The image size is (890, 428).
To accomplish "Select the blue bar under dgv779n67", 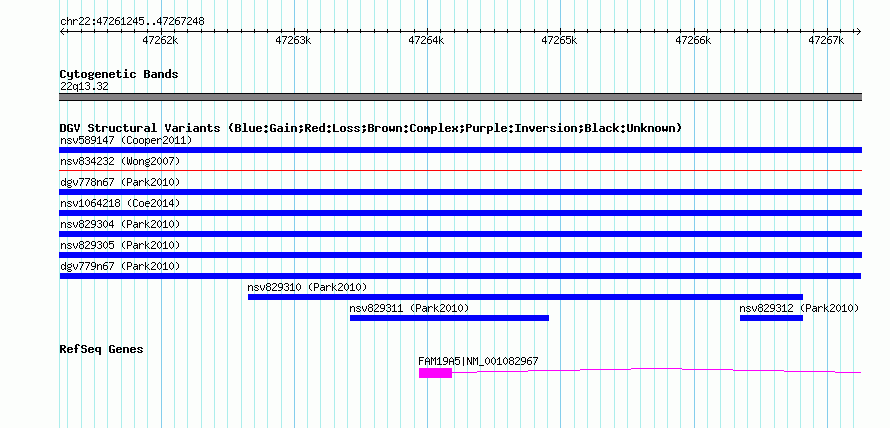I will click(x=460, y=276).
